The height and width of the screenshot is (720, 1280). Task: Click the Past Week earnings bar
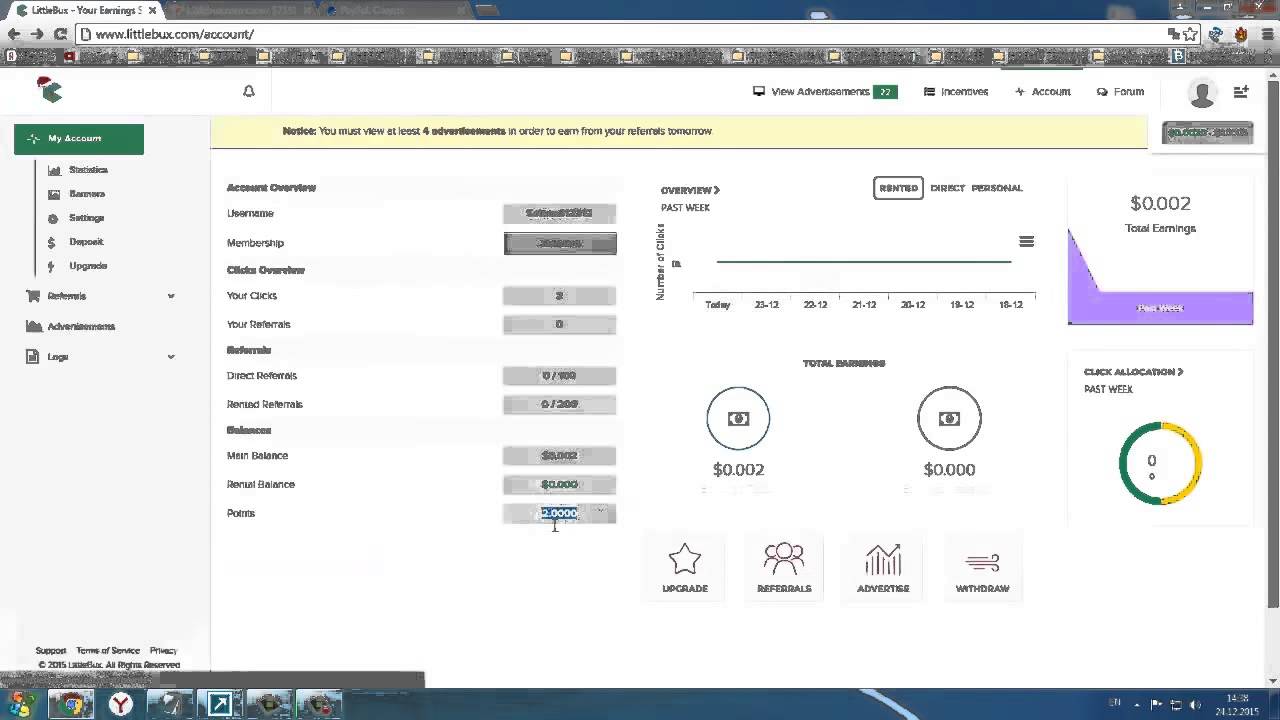coord(1160,308)
